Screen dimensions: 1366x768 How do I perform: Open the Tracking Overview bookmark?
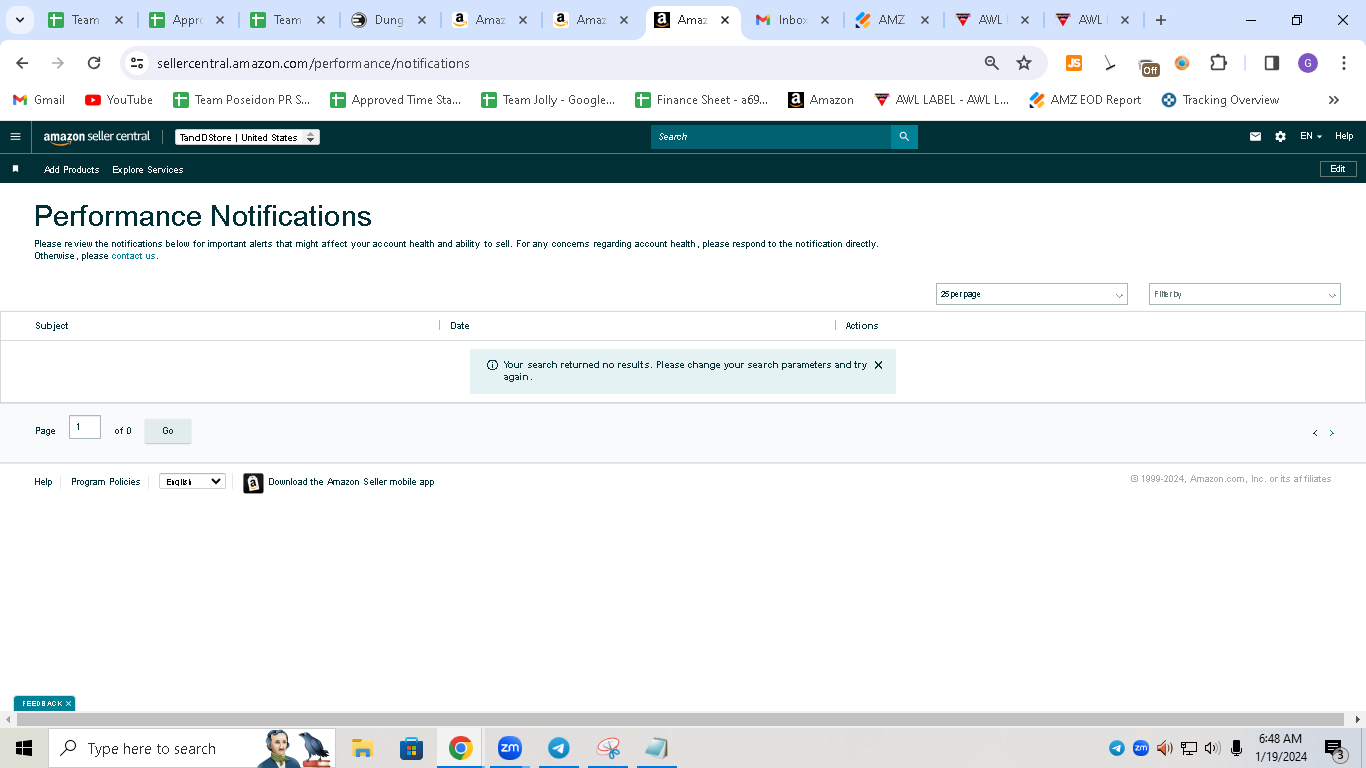(1220, 100)
